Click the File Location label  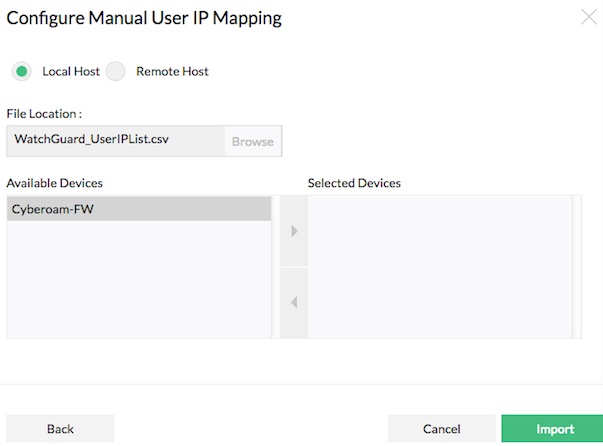[44, 114]
